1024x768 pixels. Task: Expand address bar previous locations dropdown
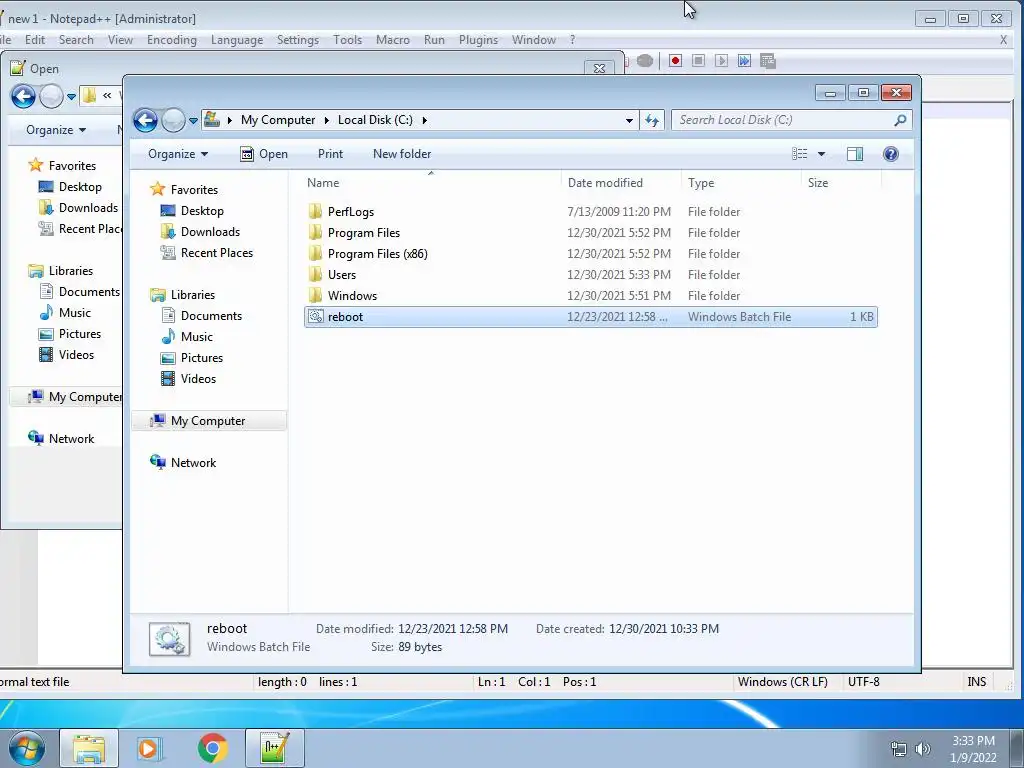pos(629,120)
